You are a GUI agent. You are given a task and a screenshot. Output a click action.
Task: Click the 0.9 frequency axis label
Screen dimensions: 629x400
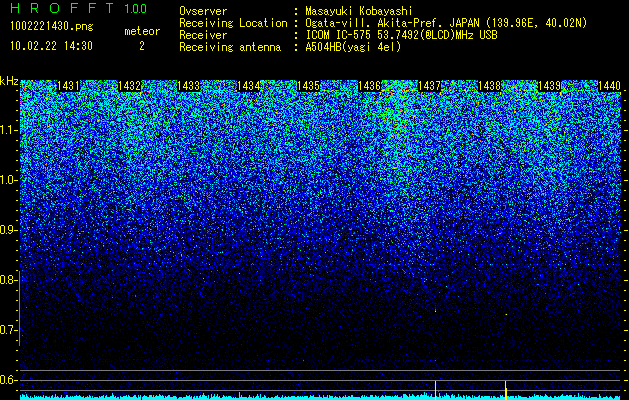(8, 230)
